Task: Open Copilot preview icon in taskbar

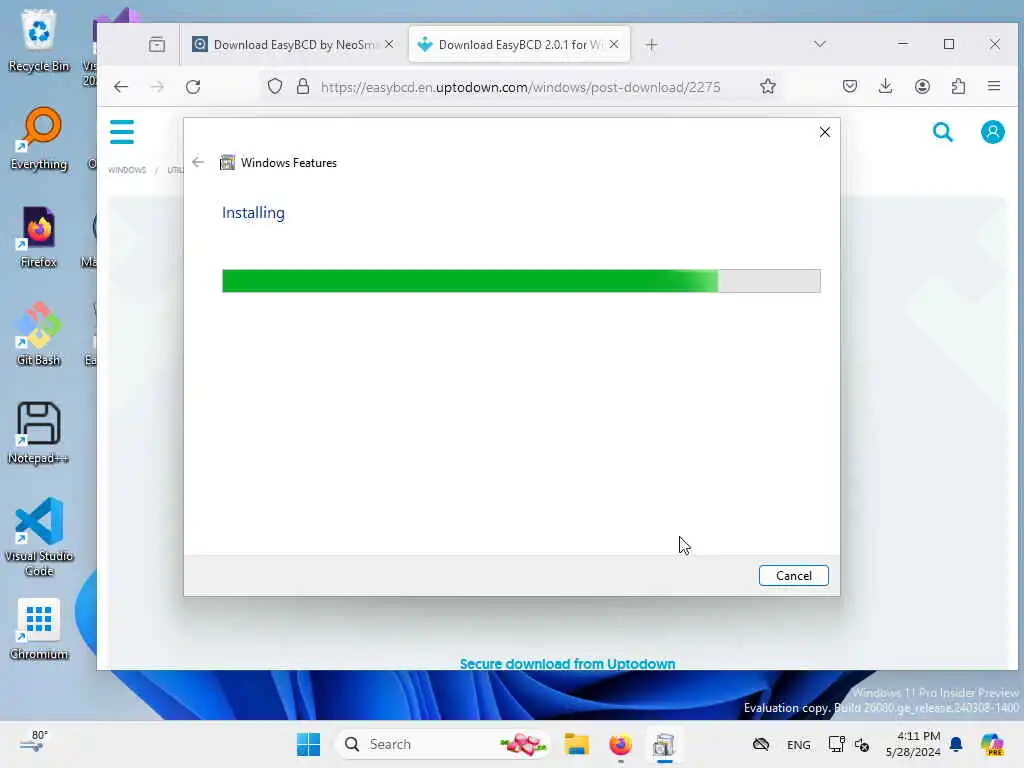Action: coord(992,744)
